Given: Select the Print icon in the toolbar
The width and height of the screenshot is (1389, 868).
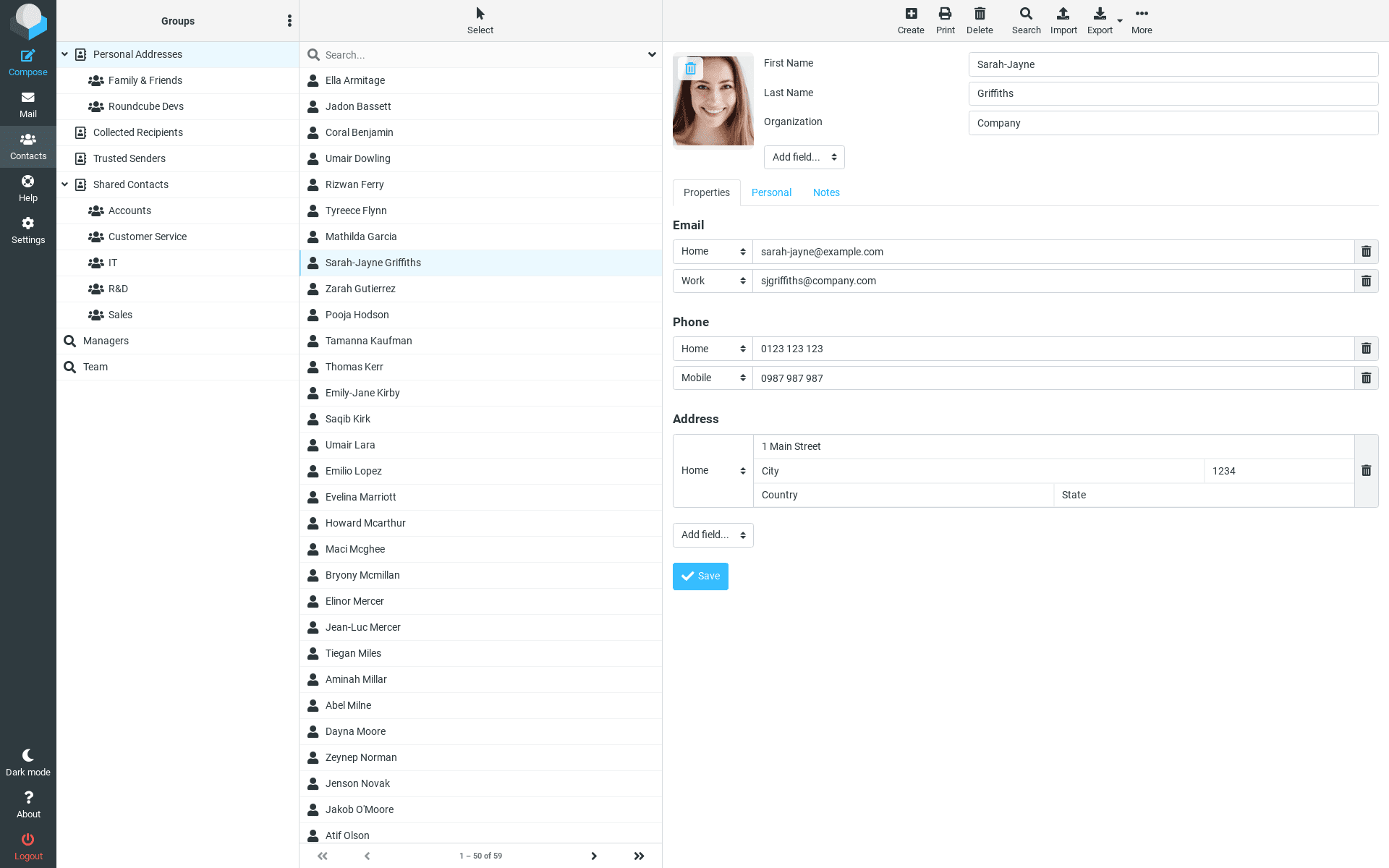Looking at the screenshot, I should point(945,20).
